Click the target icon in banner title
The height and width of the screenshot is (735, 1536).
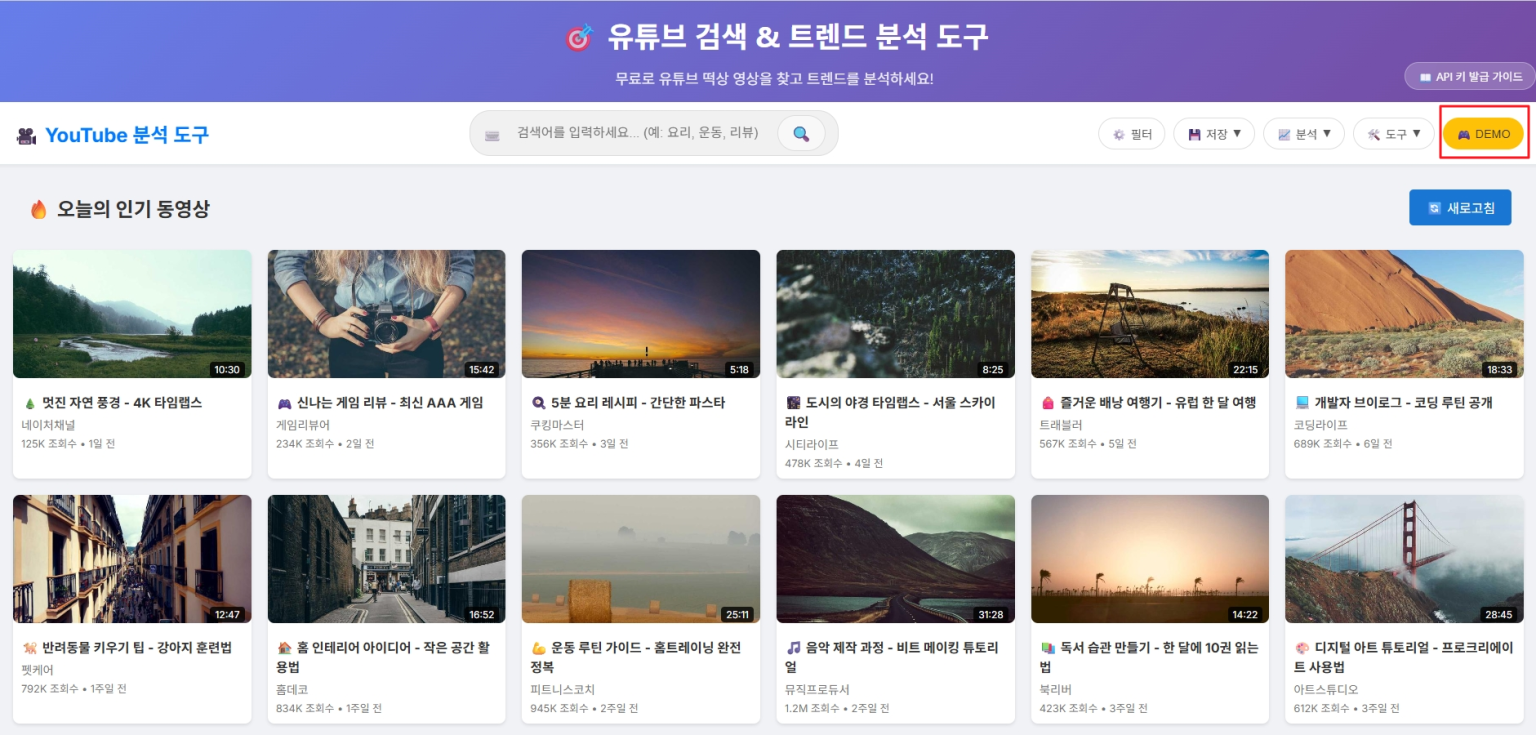point(579,38)
